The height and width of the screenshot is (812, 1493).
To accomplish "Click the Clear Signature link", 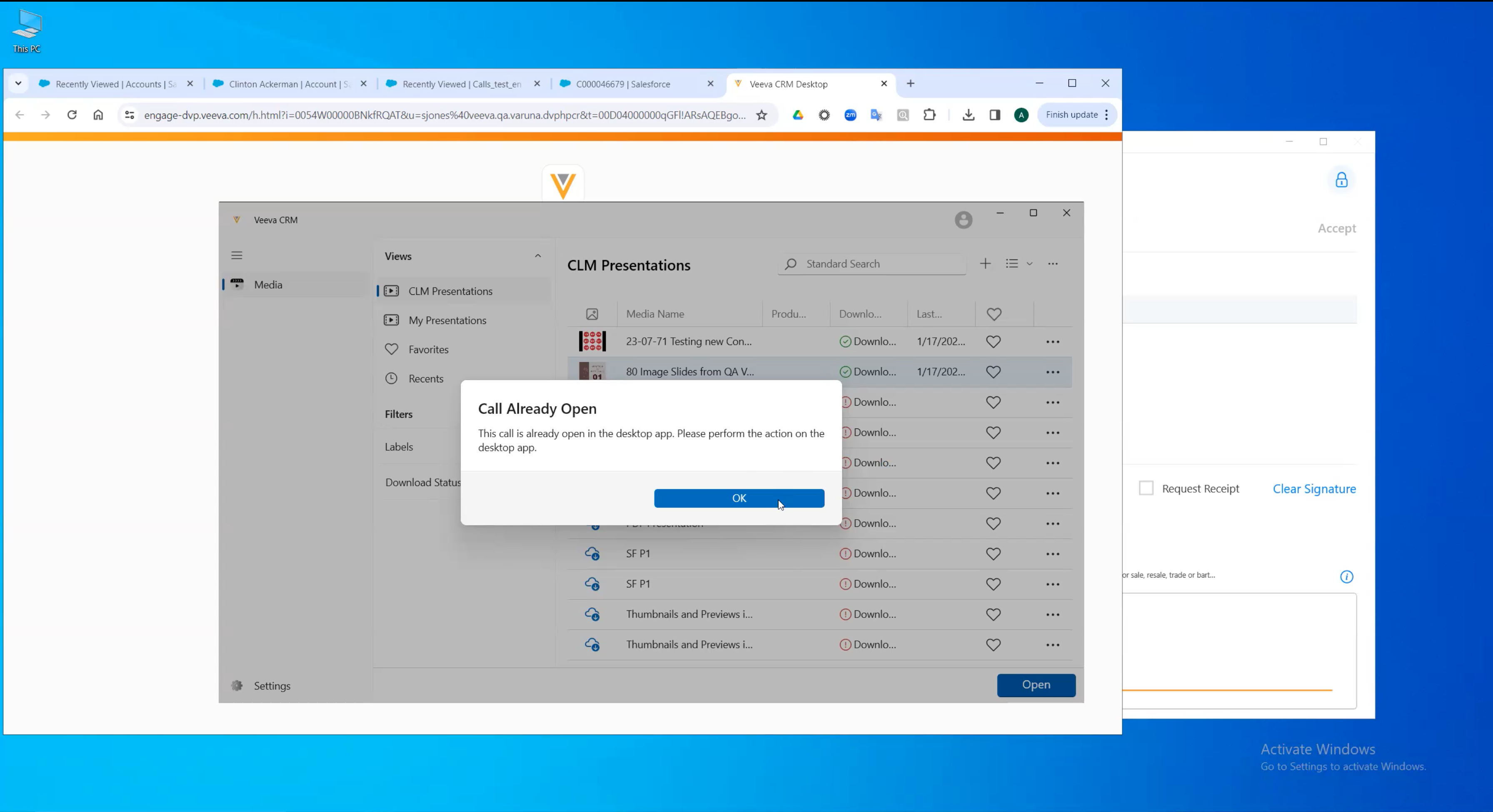I will click(x=1314, y=488).
